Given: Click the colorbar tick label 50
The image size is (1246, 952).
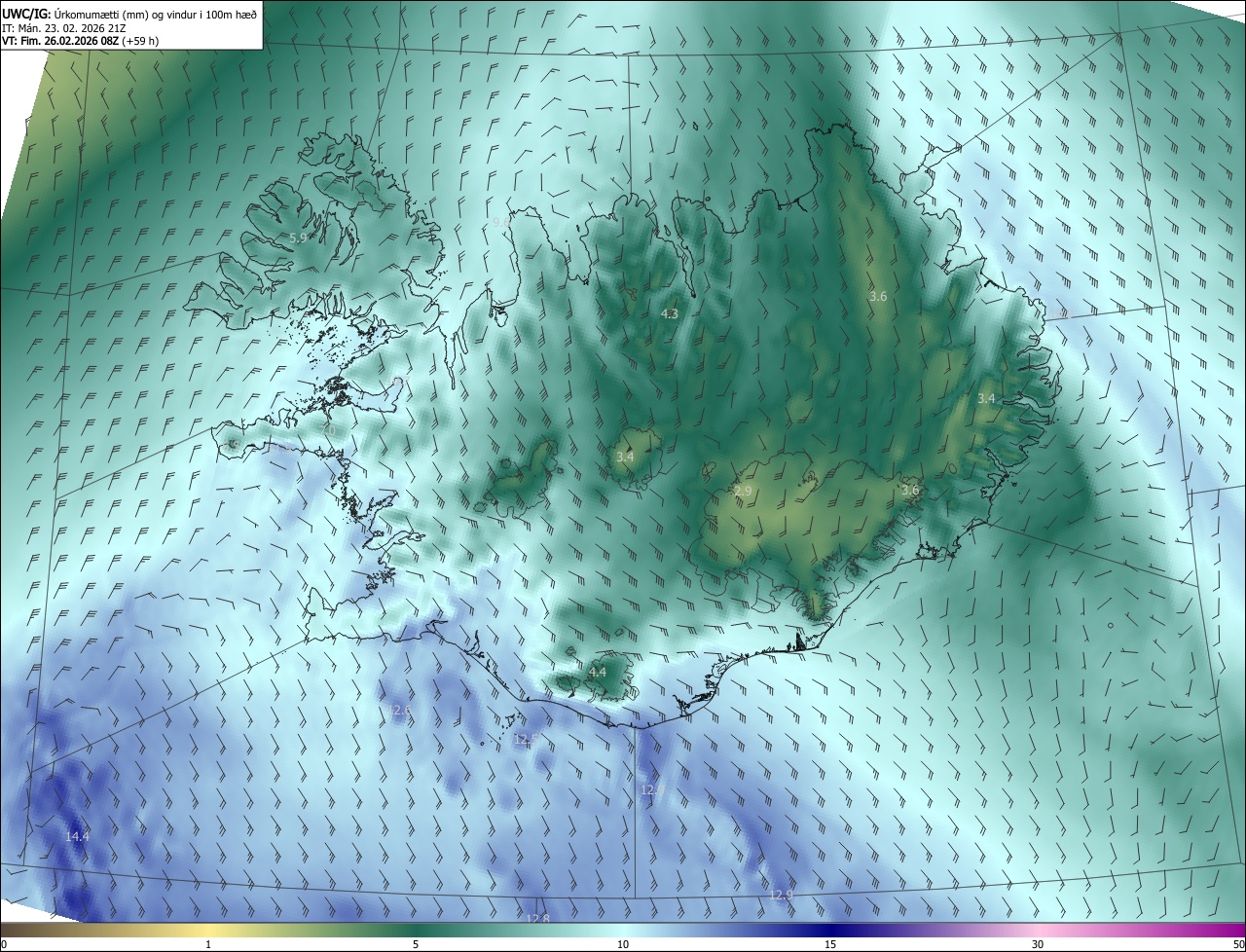Looking at the screenshot, I should (1238, 944).
